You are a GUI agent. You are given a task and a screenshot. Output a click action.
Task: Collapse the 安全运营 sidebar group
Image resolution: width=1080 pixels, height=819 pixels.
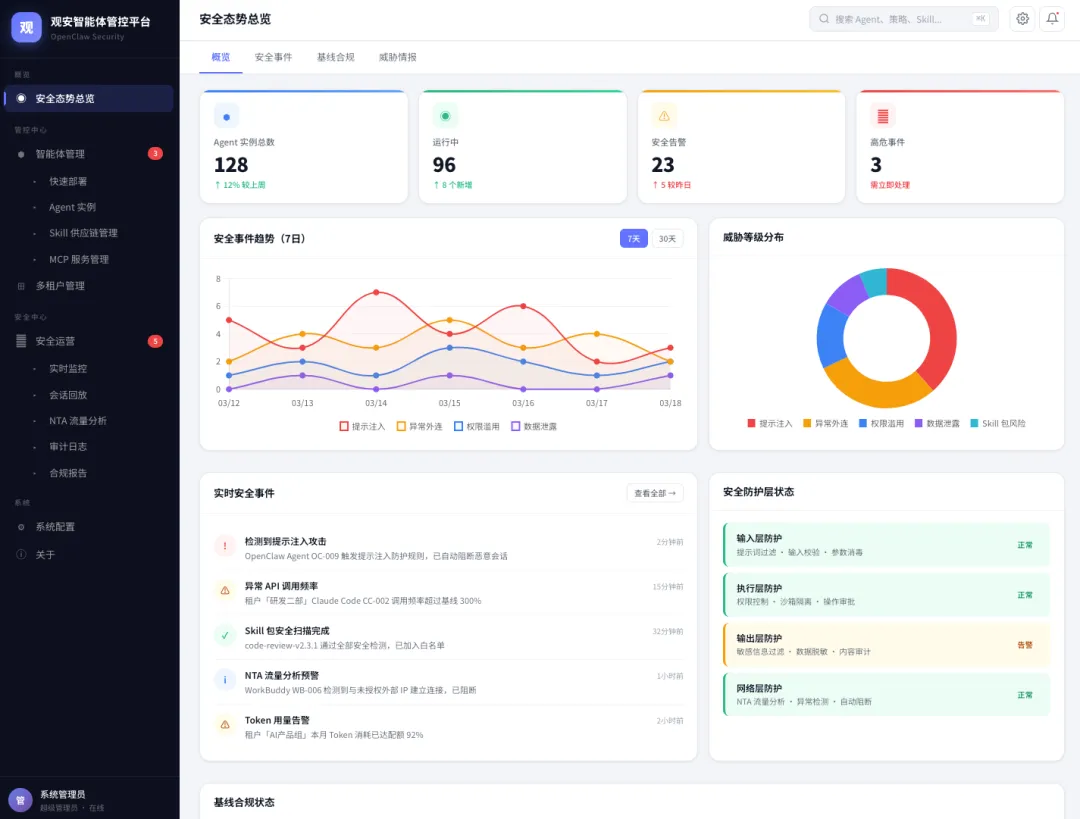pos(89,341)
